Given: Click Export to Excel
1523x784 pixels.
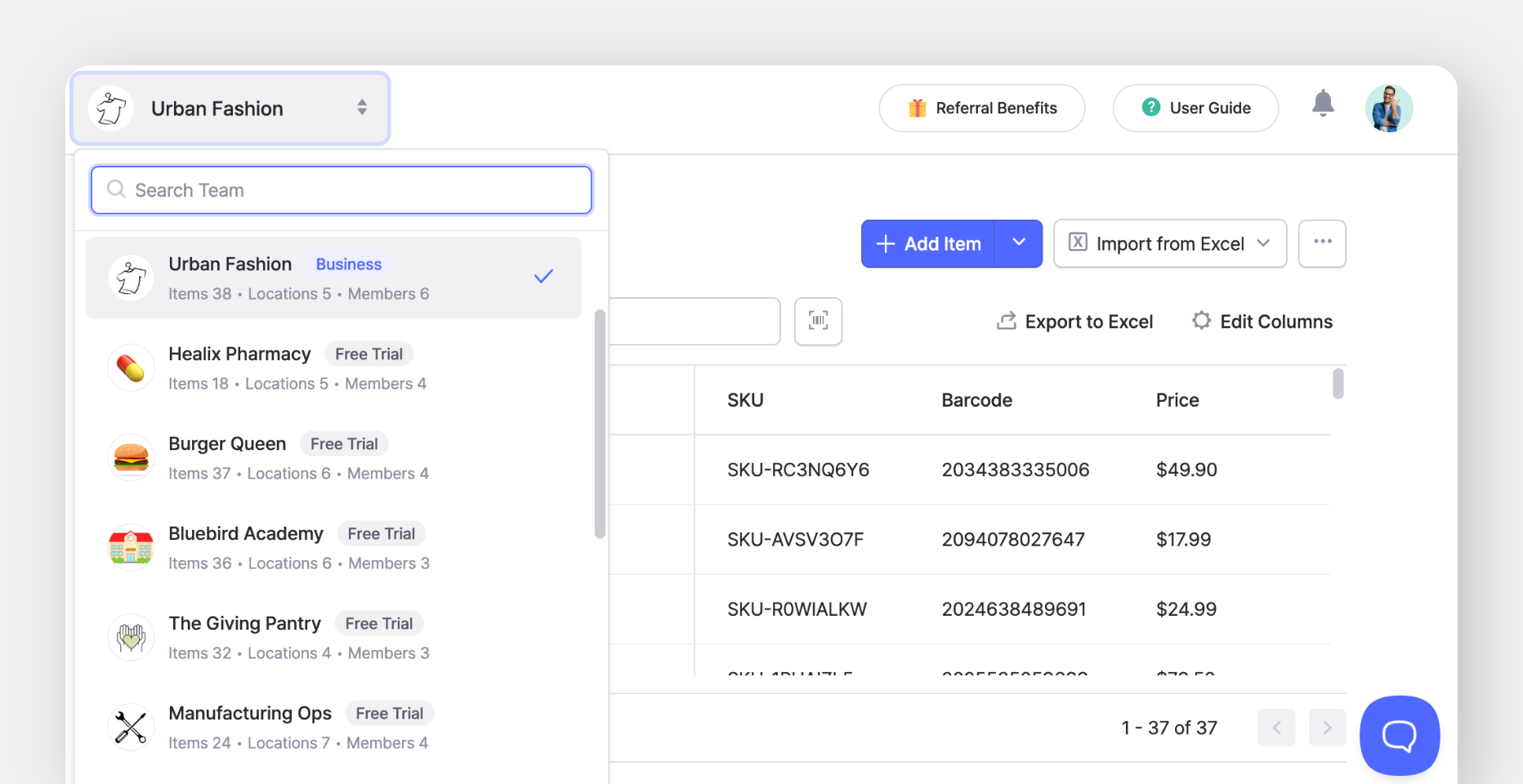Looking at the screenshot, I should [1074, 321].
